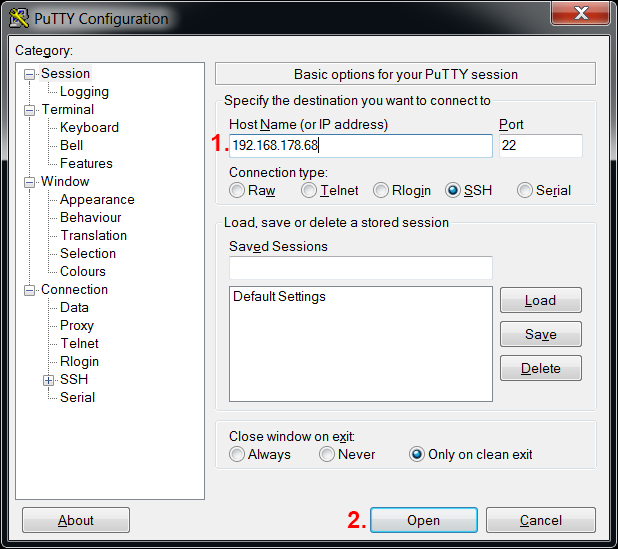
Task: Click the Load button
Action: [x=541, y=300]
